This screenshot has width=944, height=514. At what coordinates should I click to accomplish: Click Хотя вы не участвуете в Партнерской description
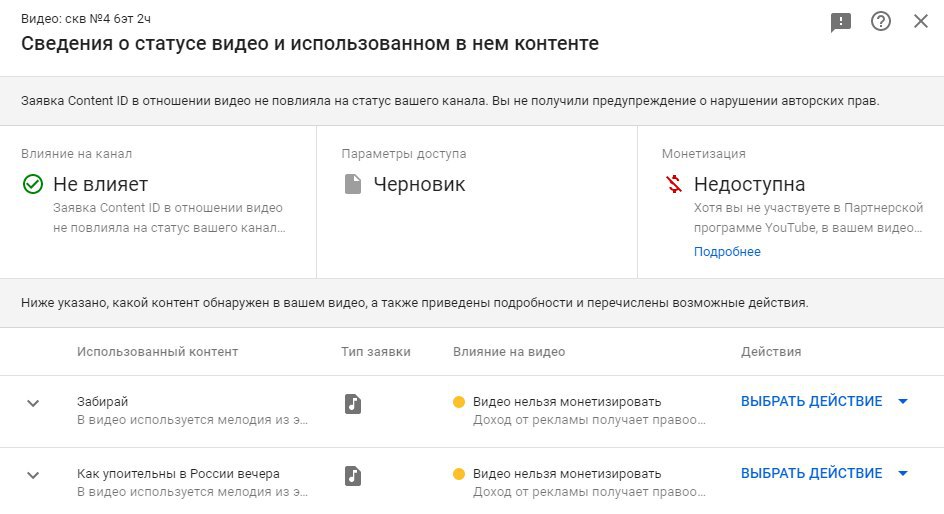click(x=808, y=218)
